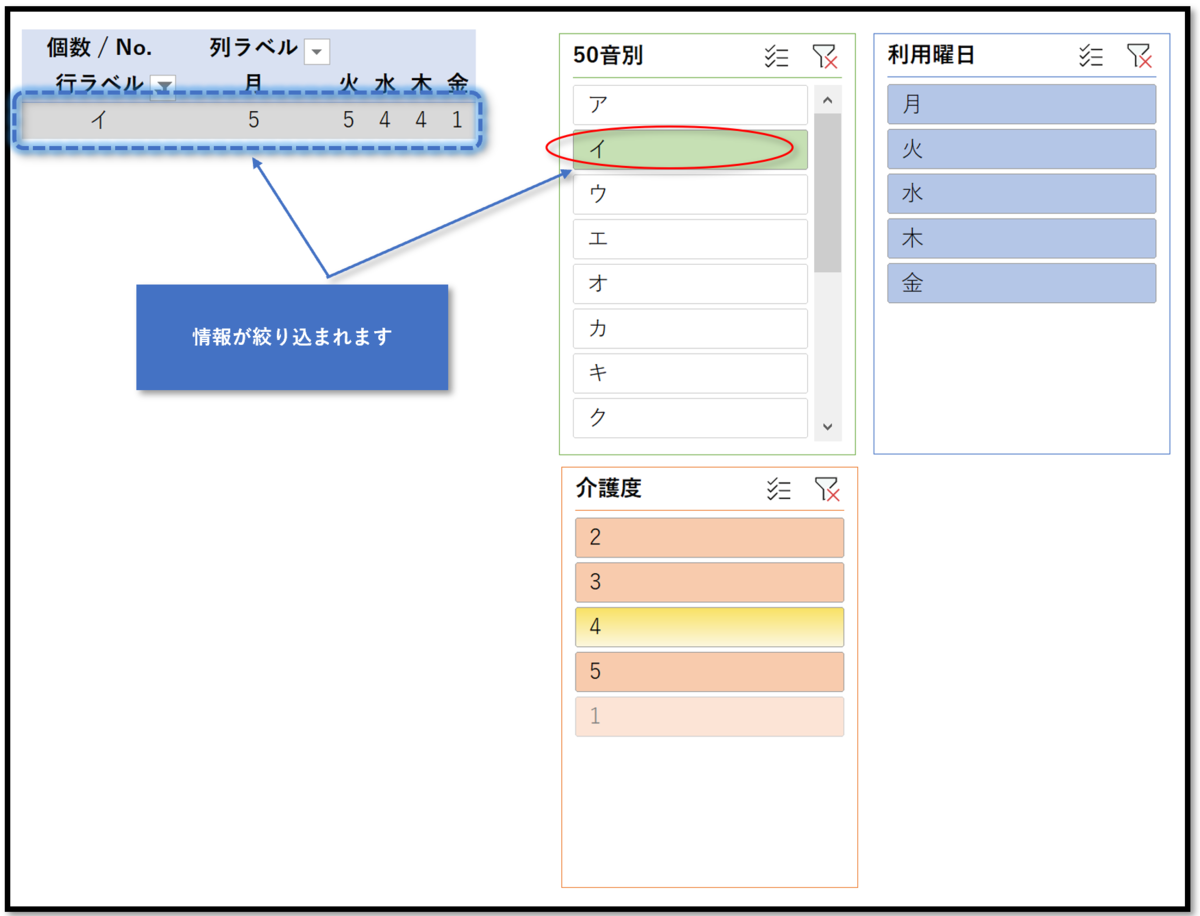1200x916 pixels.
Task: Select care level 5 in the 介護度 slicer
Action: coord(708,671)
